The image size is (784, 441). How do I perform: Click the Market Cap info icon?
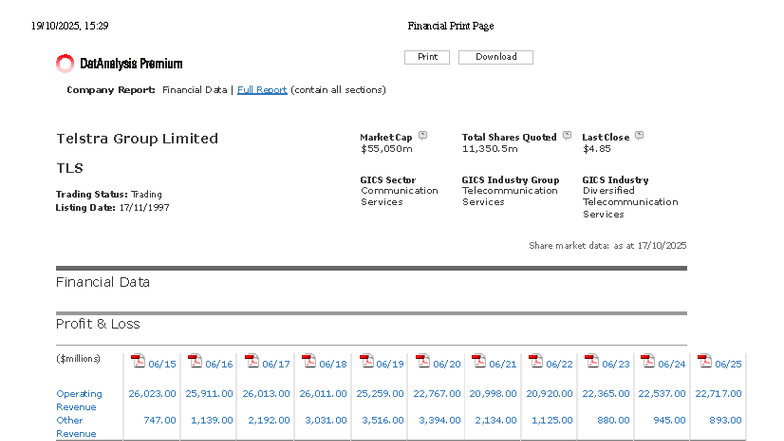pos(423,135)
